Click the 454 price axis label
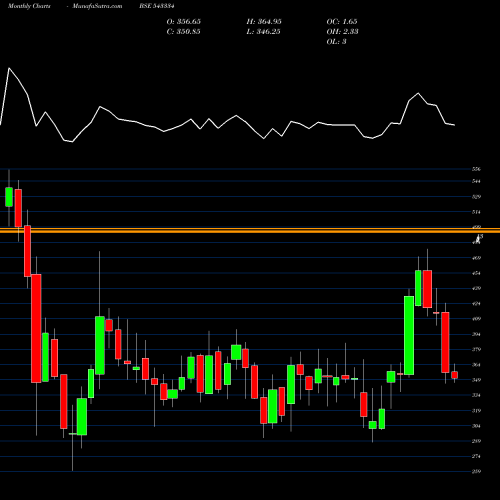The width and height of the screenshot is (500, 500). [x=476, y=273]
